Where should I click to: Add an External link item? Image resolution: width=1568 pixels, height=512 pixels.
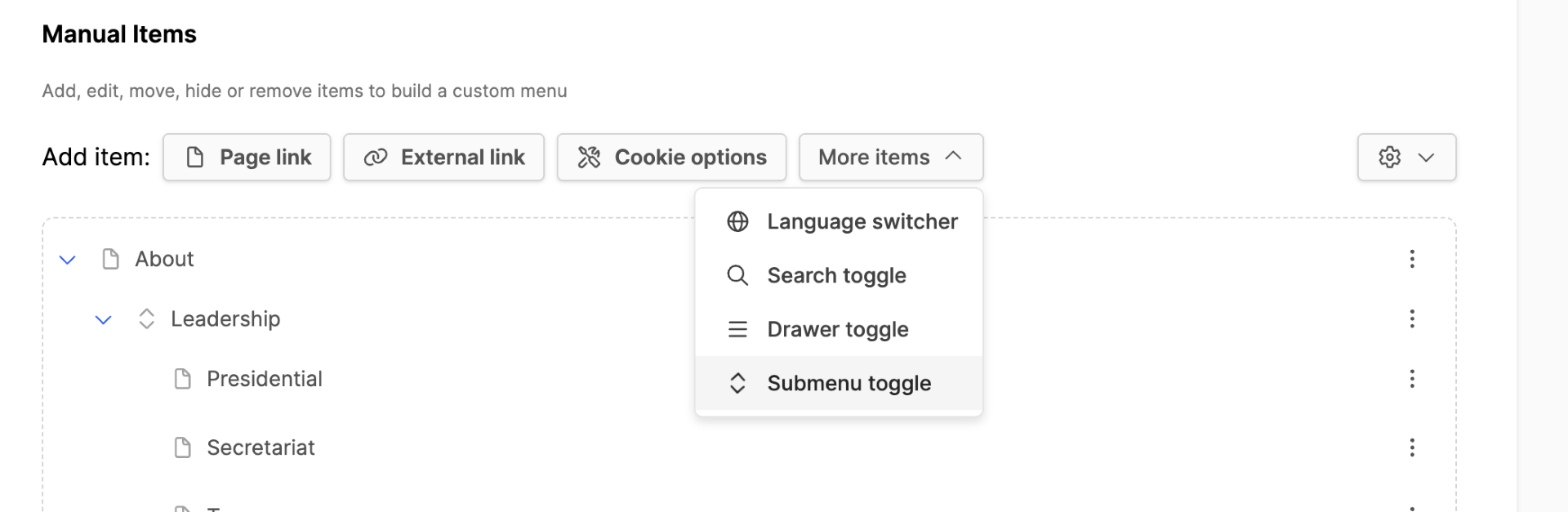[443, 157]
